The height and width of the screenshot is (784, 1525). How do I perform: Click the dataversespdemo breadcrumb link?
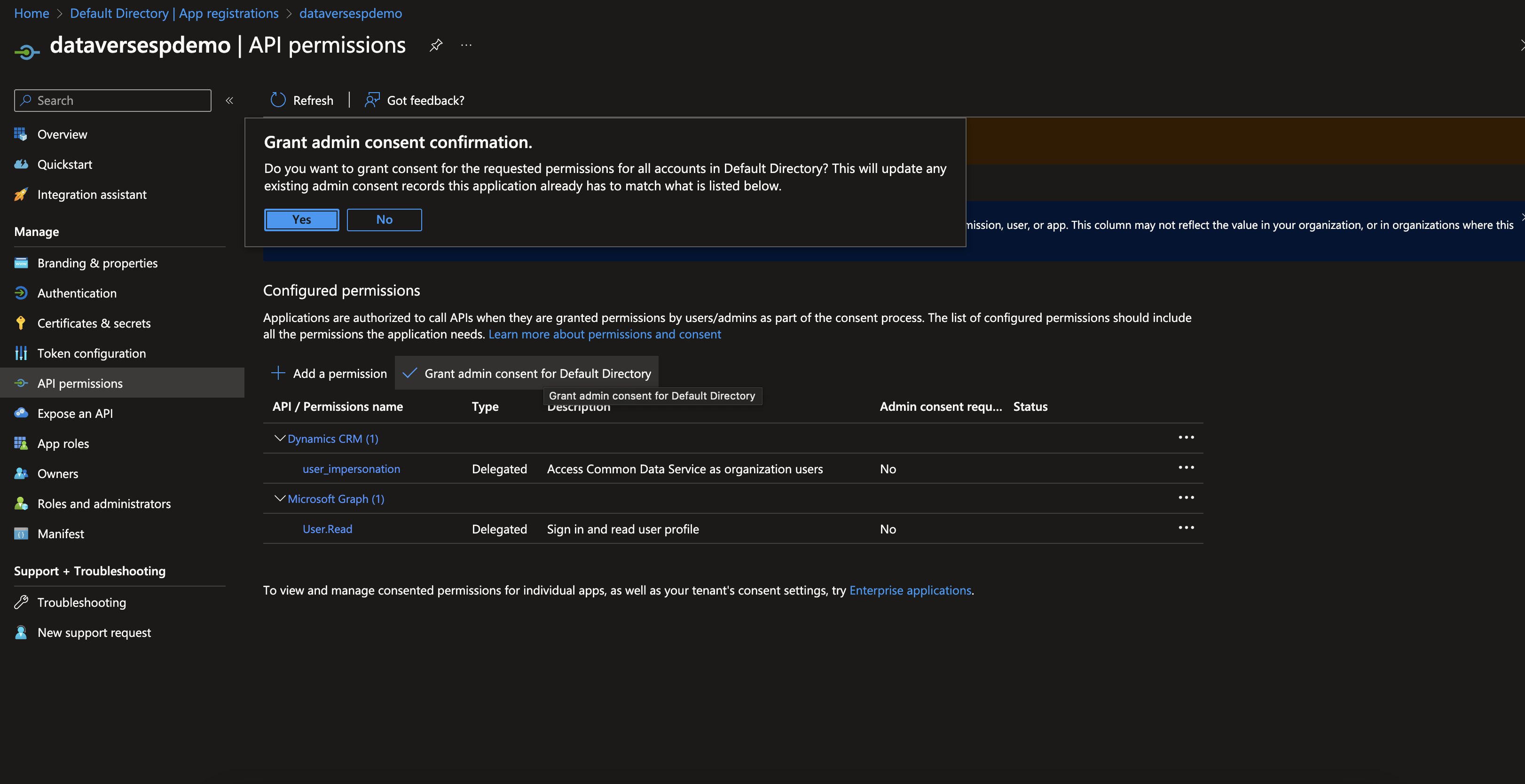tap(351, 13)
